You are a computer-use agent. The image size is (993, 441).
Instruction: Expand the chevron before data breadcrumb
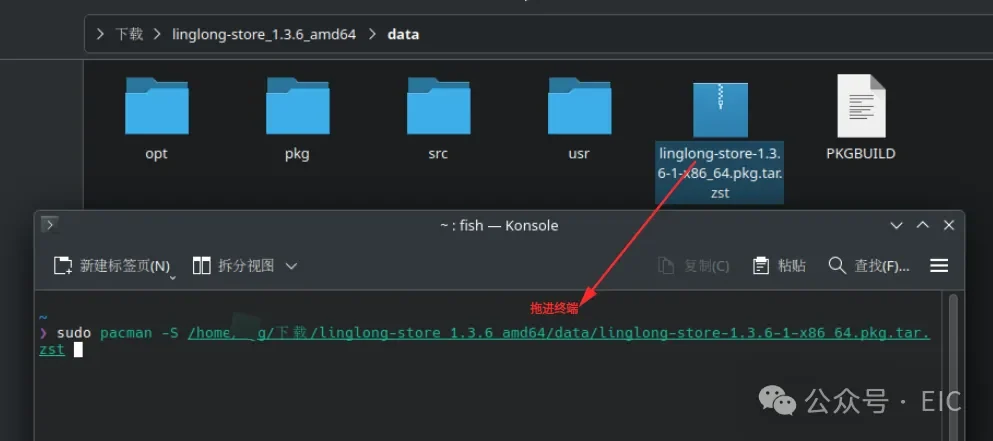[372, 34]
